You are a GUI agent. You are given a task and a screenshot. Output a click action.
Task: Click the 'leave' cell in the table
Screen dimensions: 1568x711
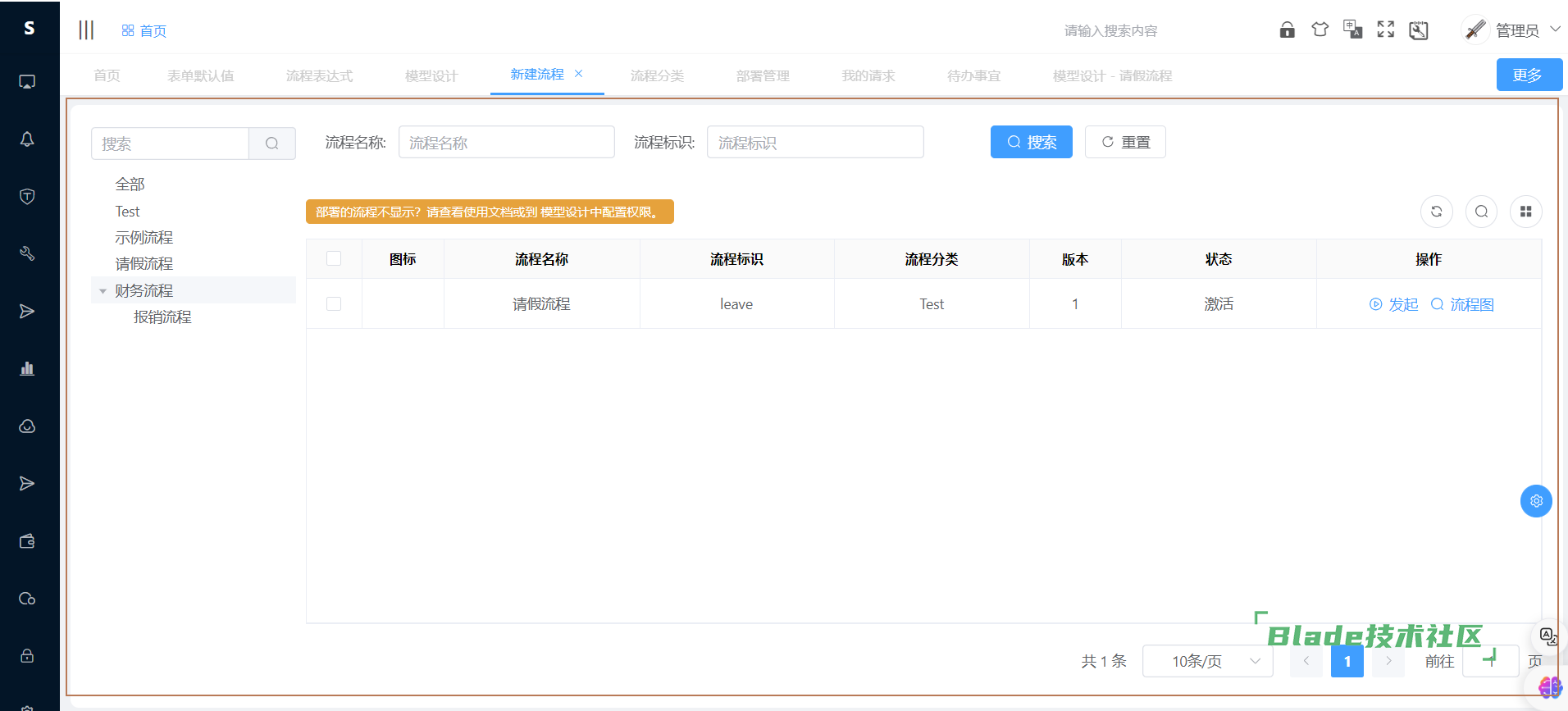(736, 304)
